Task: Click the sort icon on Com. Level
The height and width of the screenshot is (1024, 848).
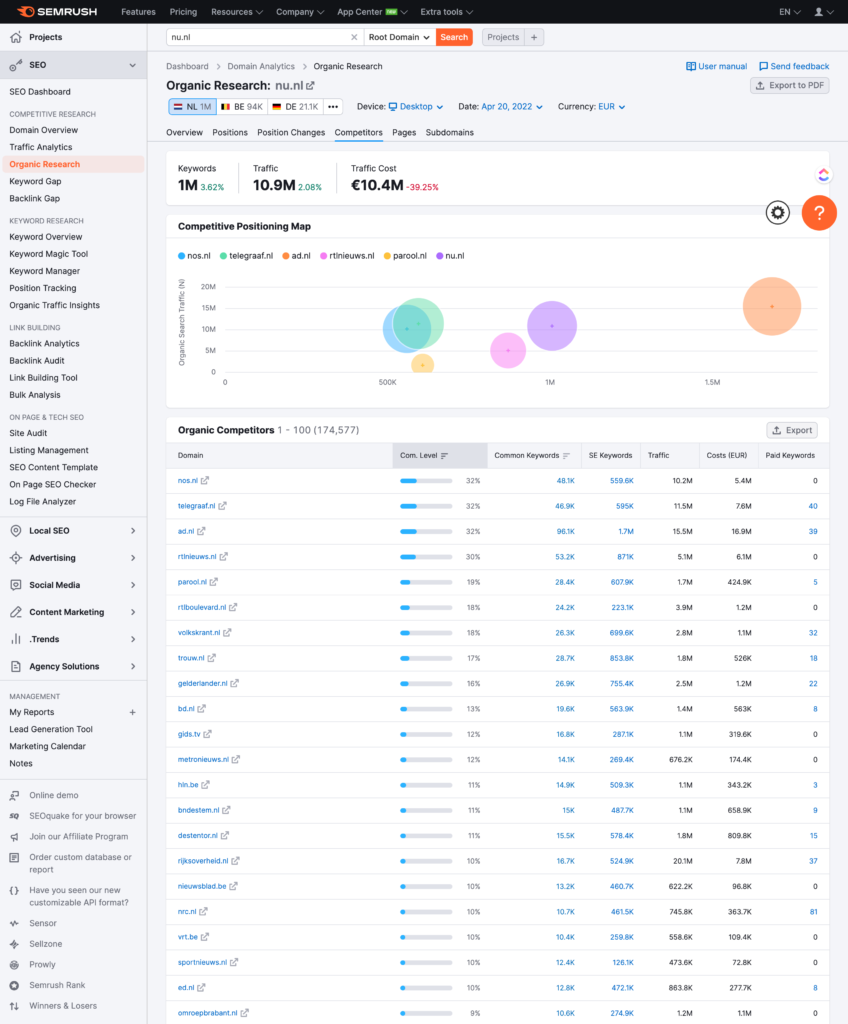Action: point(444,456)
